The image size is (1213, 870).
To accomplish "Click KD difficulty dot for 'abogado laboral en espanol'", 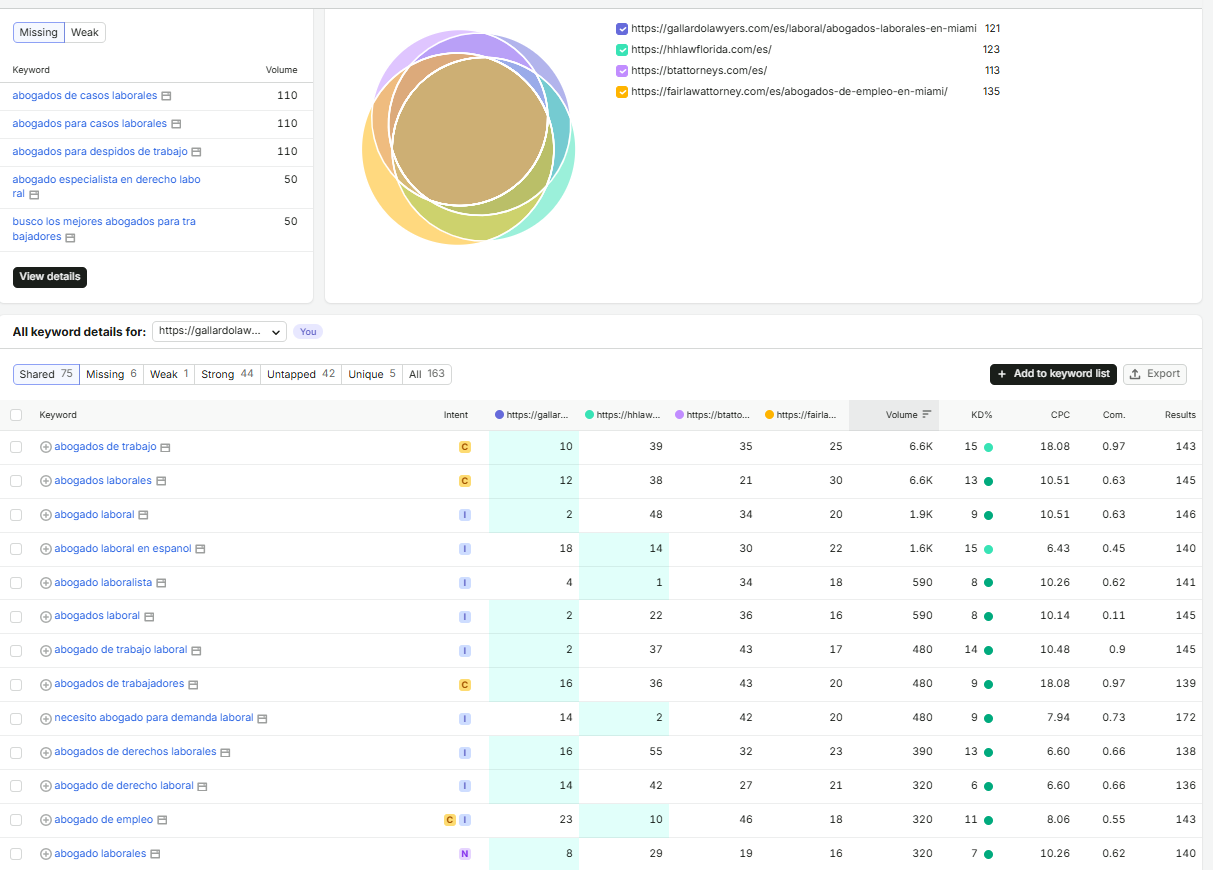I will coord(988,549).
